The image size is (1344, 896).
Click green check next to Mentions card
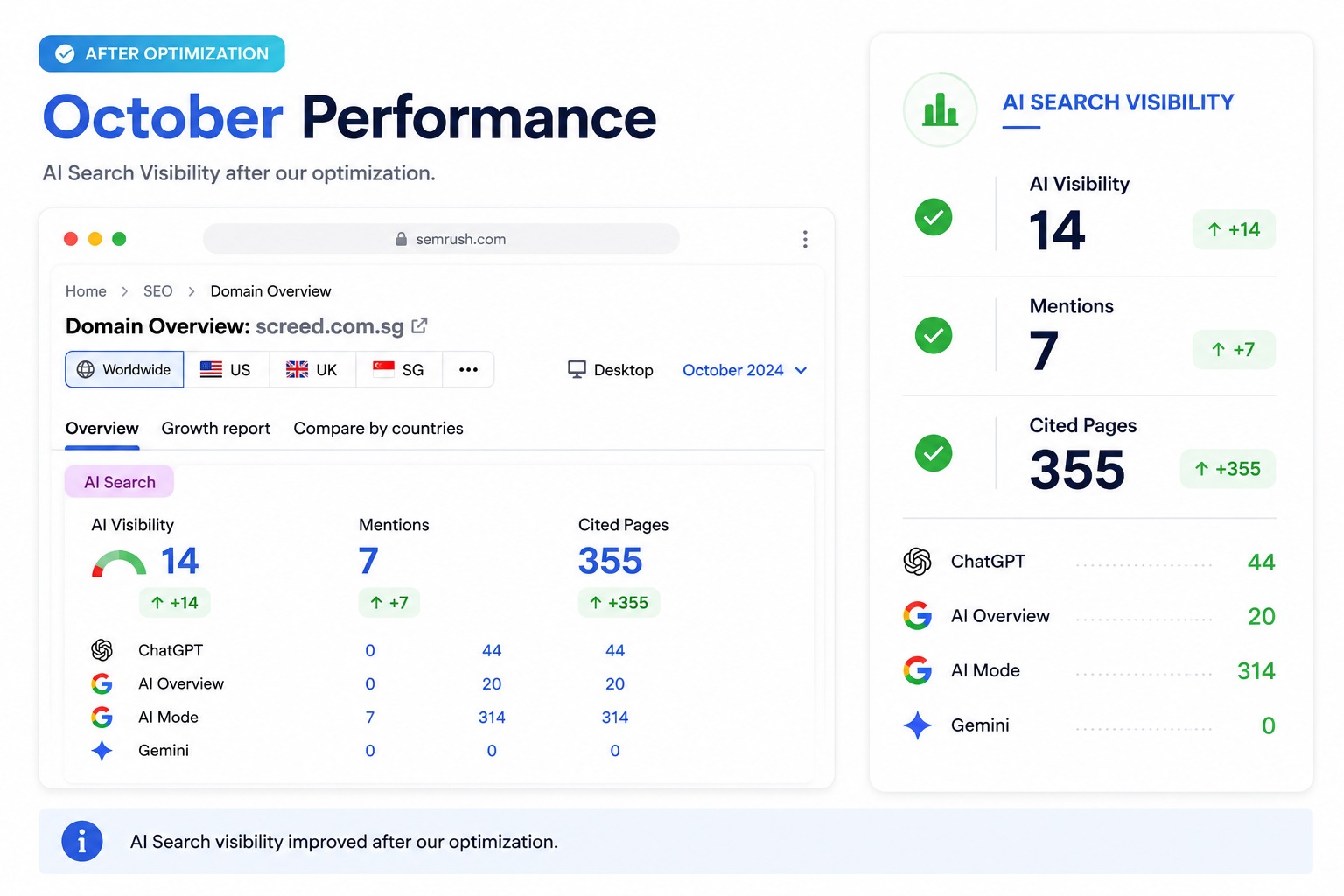click(x=934, y=335)
